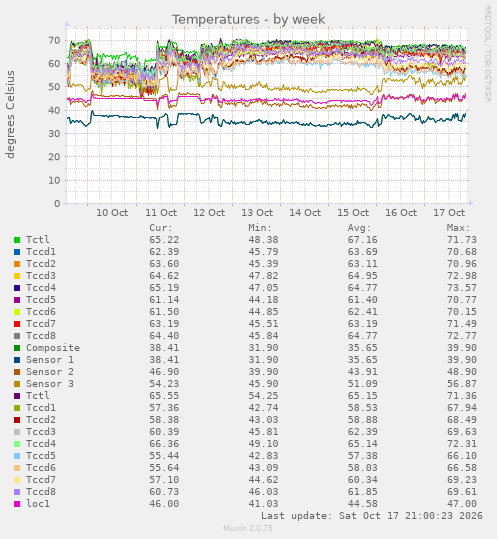The image size is (497, 539).
Task: Click the value 57.38 in Avg column
Action: (363, 456)
